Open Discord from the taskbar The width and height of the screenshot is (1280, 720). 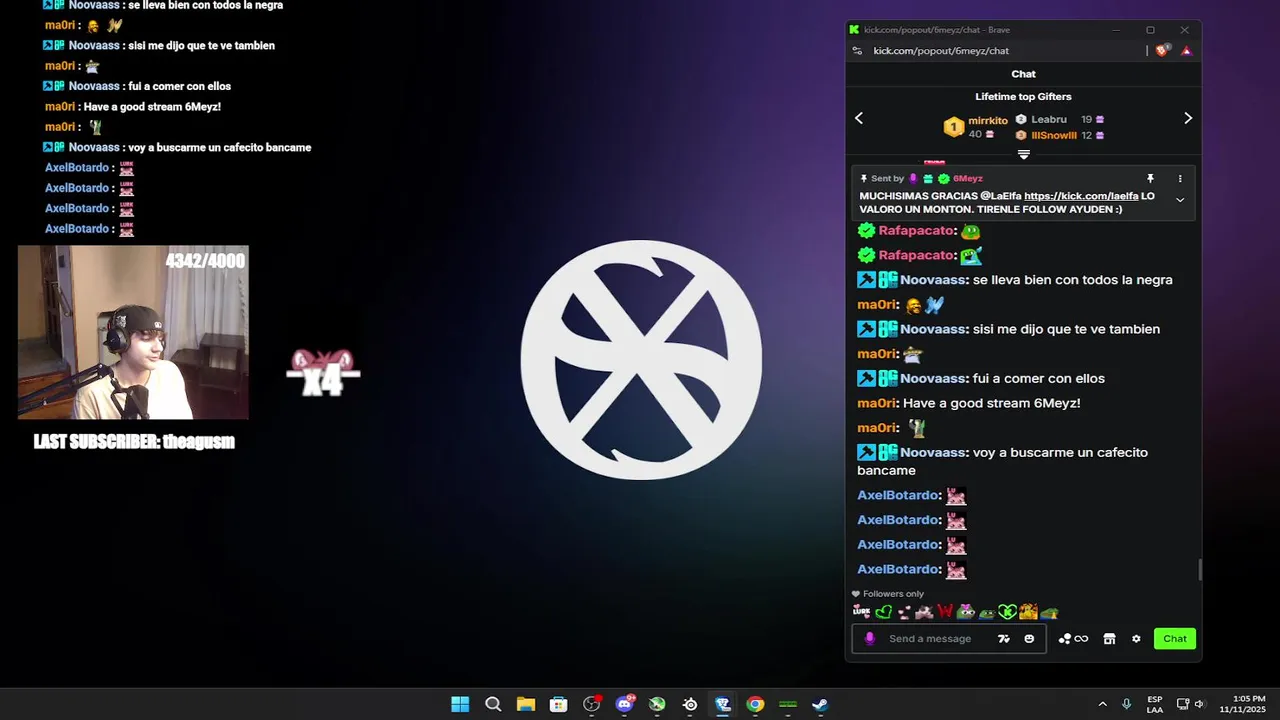point(625,704)
